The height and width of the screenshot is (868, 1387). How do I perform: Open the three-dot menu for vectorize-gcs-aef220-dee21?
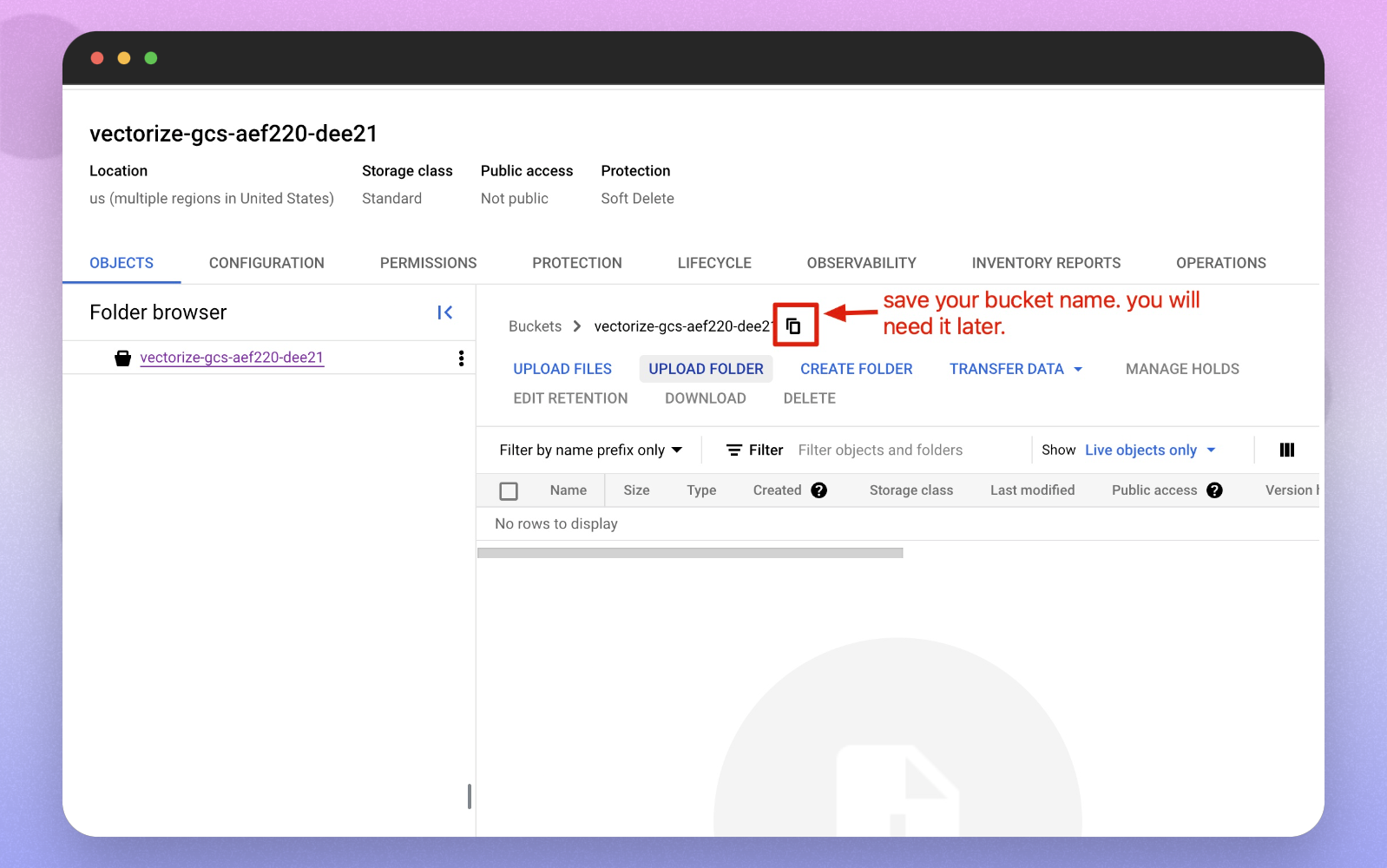(x=461, y=358)
